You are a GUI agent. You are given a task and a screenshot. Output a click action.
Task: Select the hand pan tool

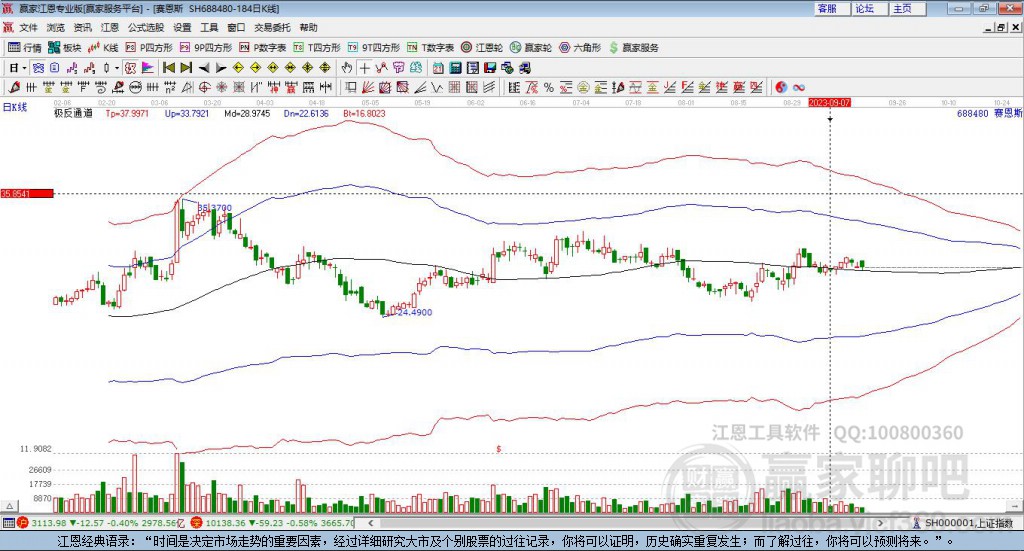[x=347, y=68]
